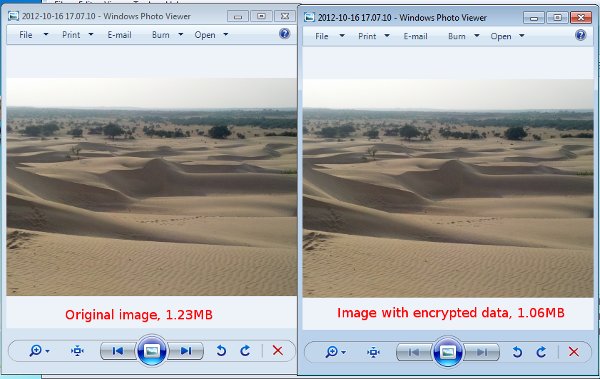The height and width of the screenshot is (379, 600).
Task: Click actual size icon in left viewer
Action: [x=77, y=351]
